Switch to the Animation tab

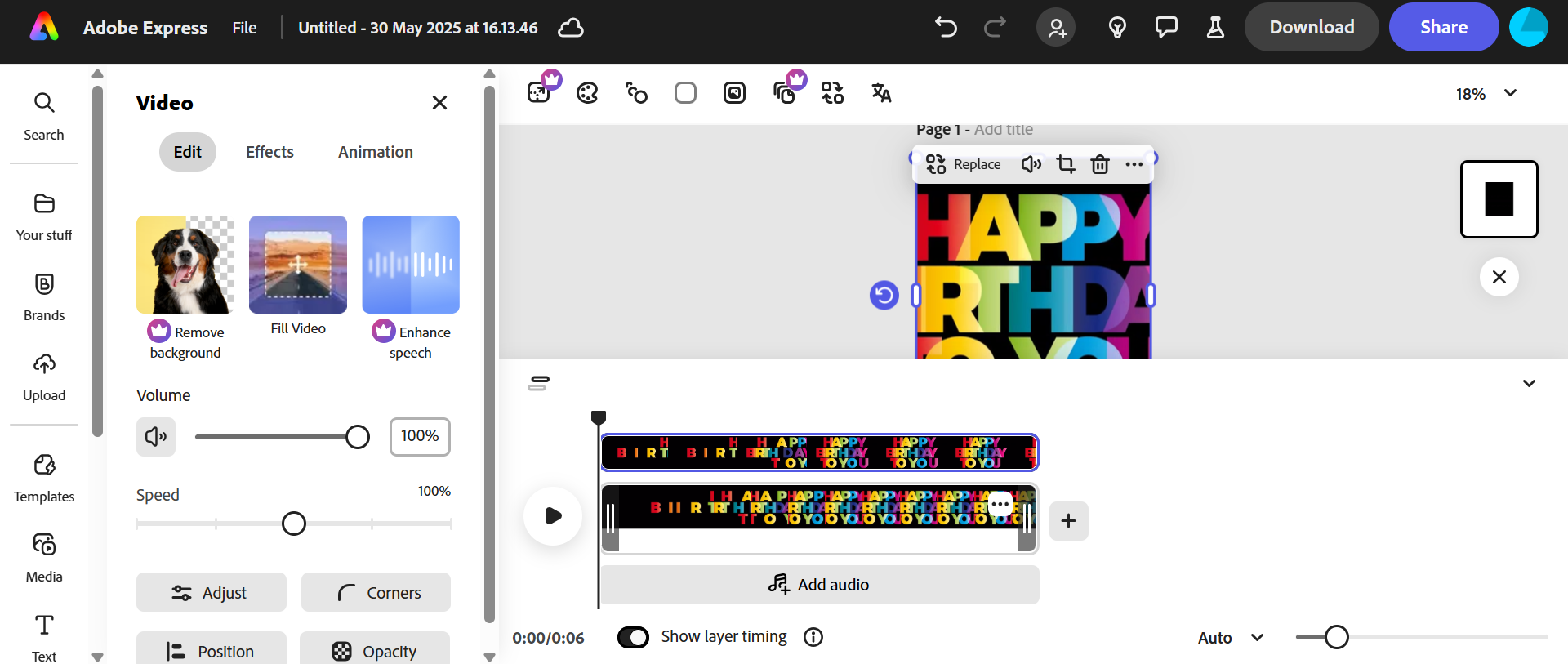tap(376, 152)
